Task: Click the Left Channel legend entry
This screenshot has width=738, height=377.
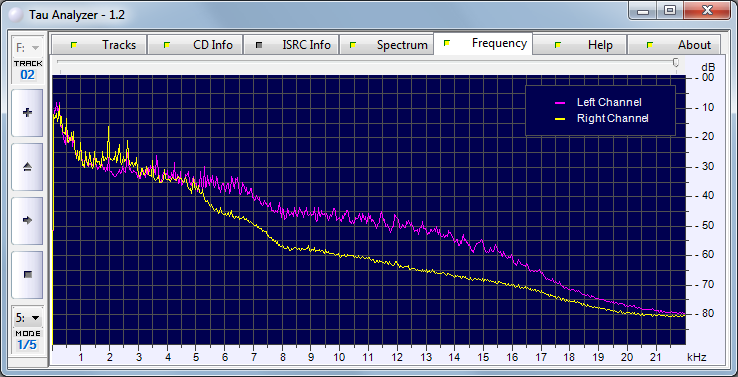Action: tap(598, 103)
